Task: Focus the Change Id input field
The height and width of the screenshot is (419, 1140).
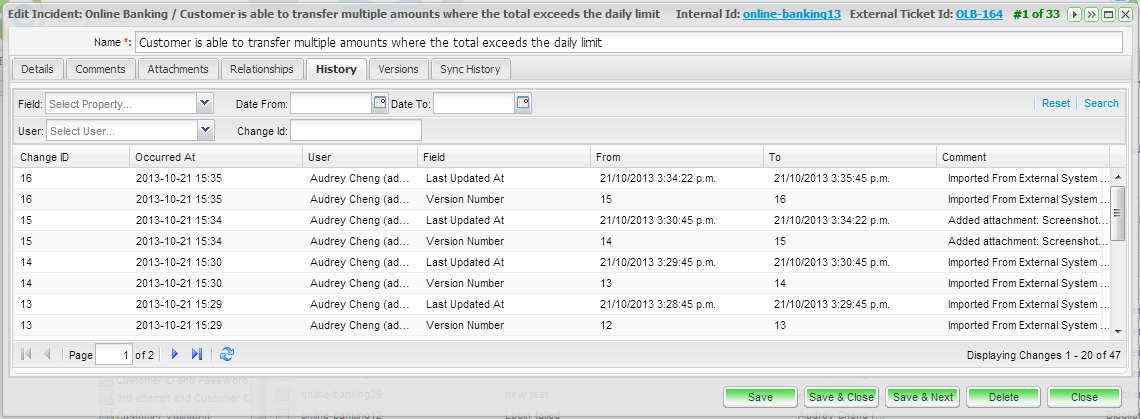Action: (x=355, y=130)
